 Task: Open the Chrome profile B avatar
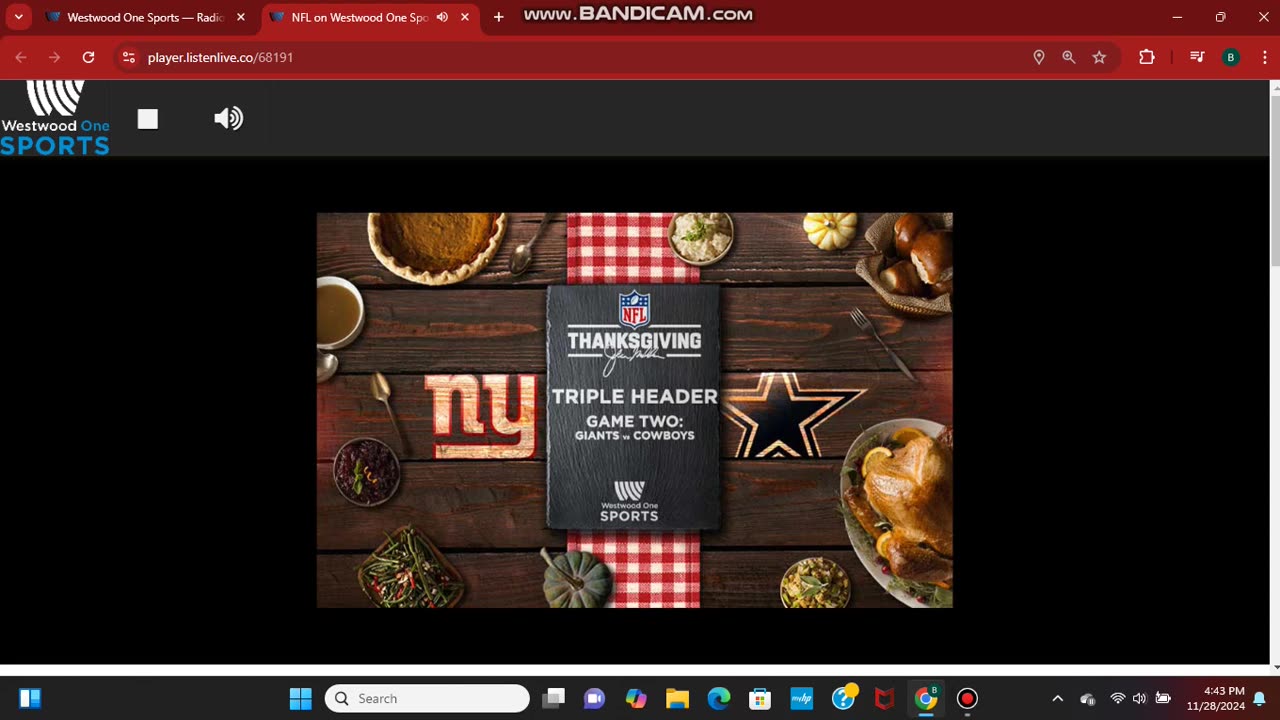(1231, 57)
